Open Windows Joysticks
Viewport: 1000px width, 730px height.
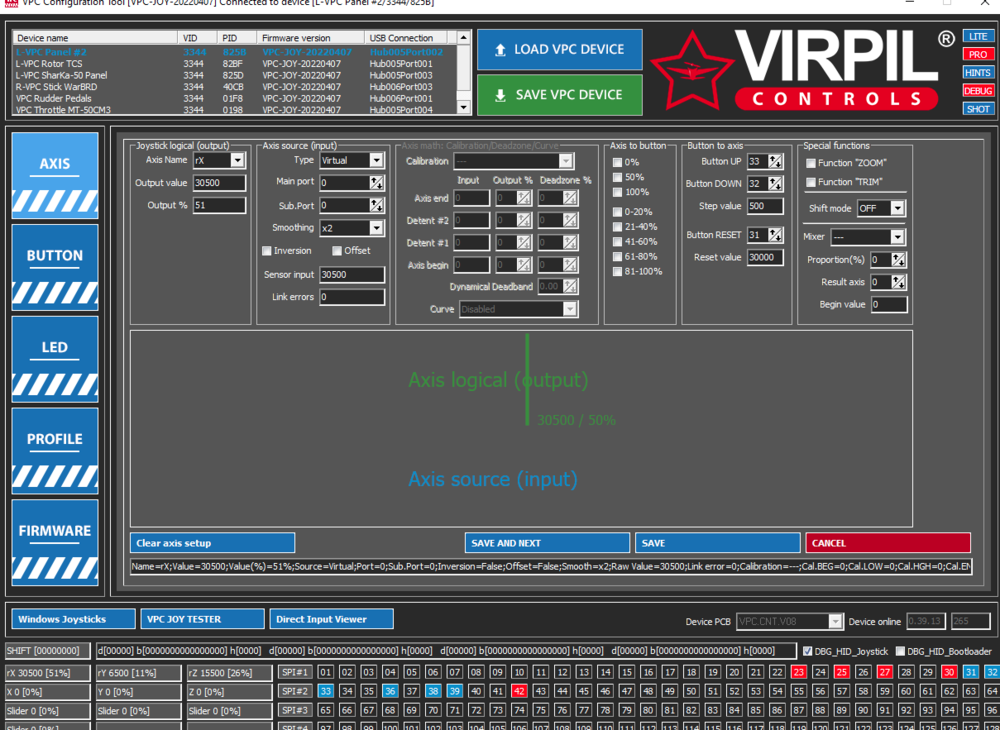(73, 619)
